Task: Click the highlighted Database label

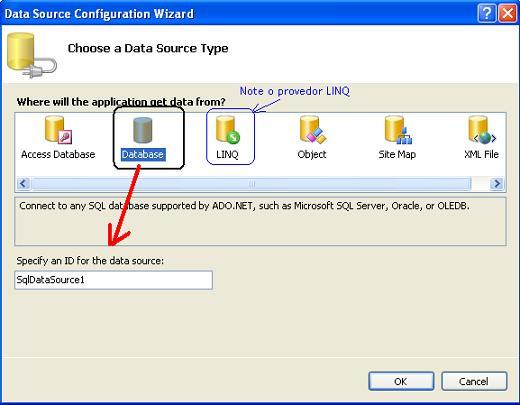Action: 143,154
